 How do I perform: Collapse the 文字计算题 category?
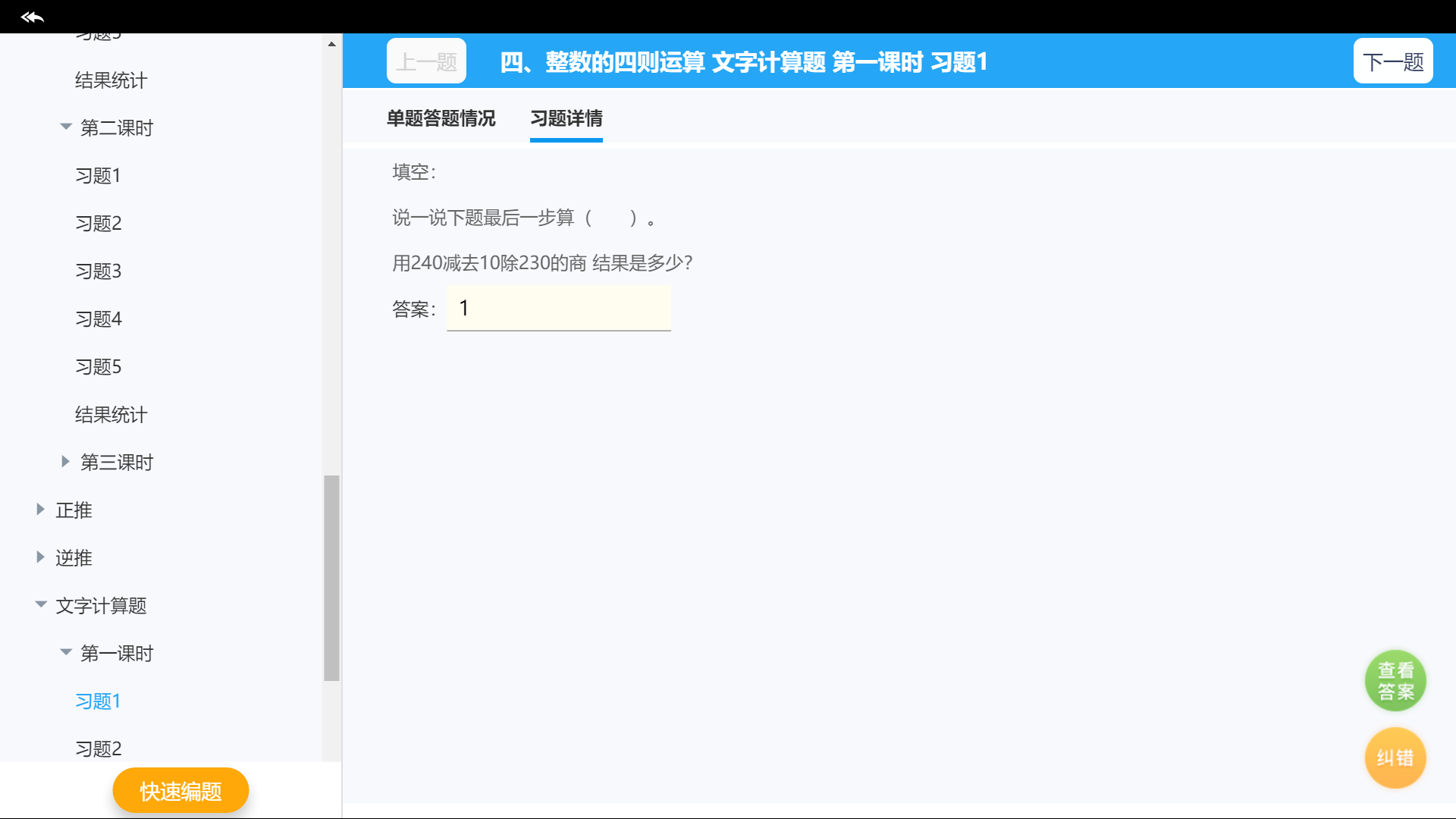[x=40, y=604]
